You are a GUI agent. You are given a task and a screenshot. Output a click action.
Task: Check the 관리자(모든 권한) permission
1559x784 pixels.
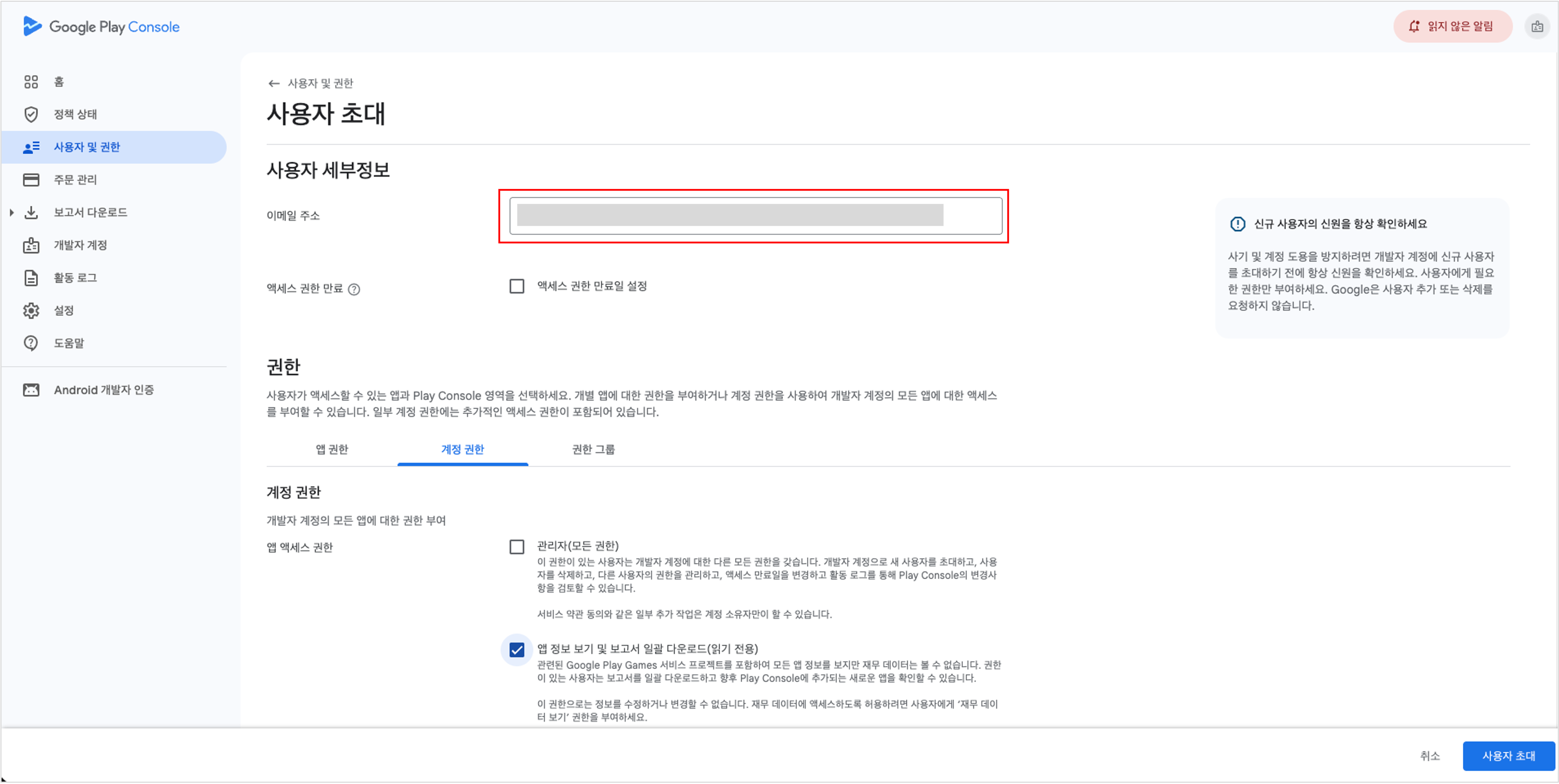[x=517, y=546]
